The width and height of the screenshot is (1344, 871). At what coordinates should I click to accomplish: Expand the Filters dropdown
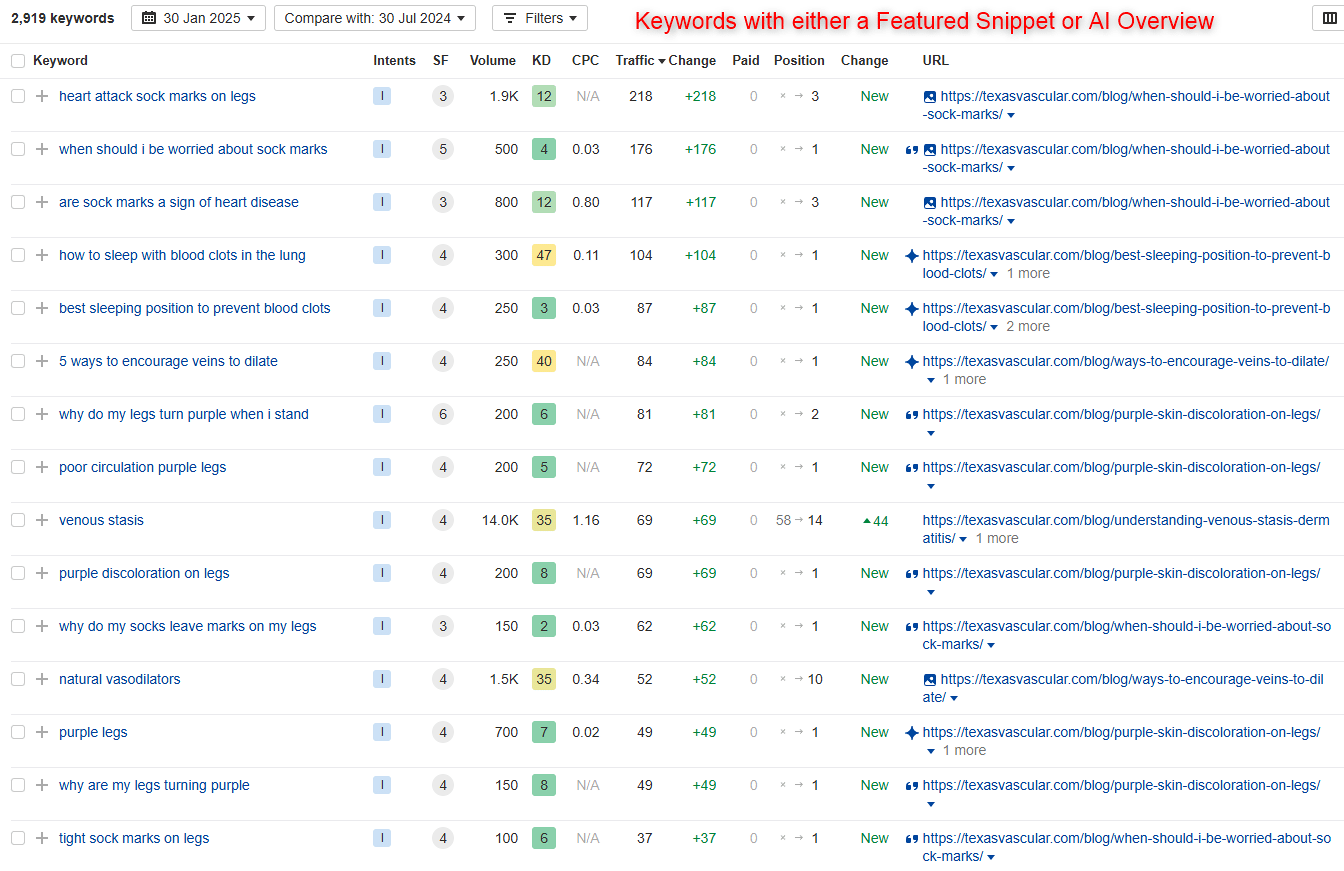click(540, 18)
